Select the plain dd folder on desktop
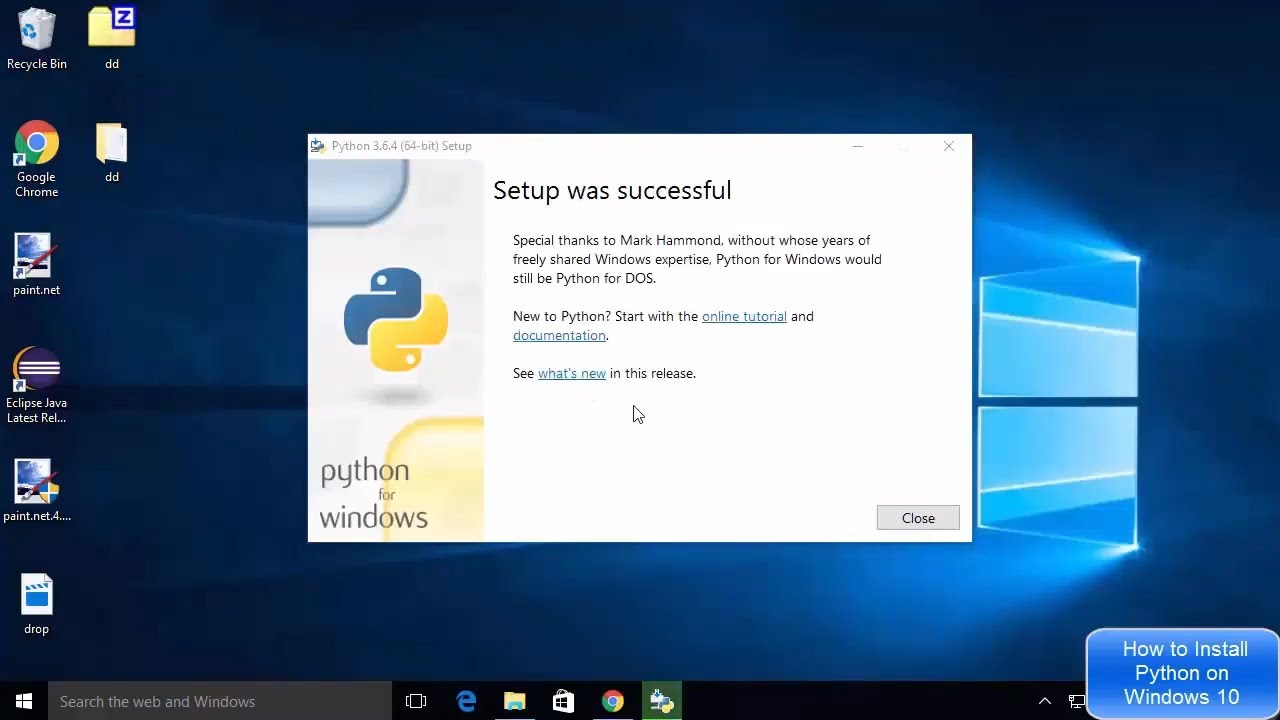This screenshot has width=1280, height=720. [x=112, y=153]
